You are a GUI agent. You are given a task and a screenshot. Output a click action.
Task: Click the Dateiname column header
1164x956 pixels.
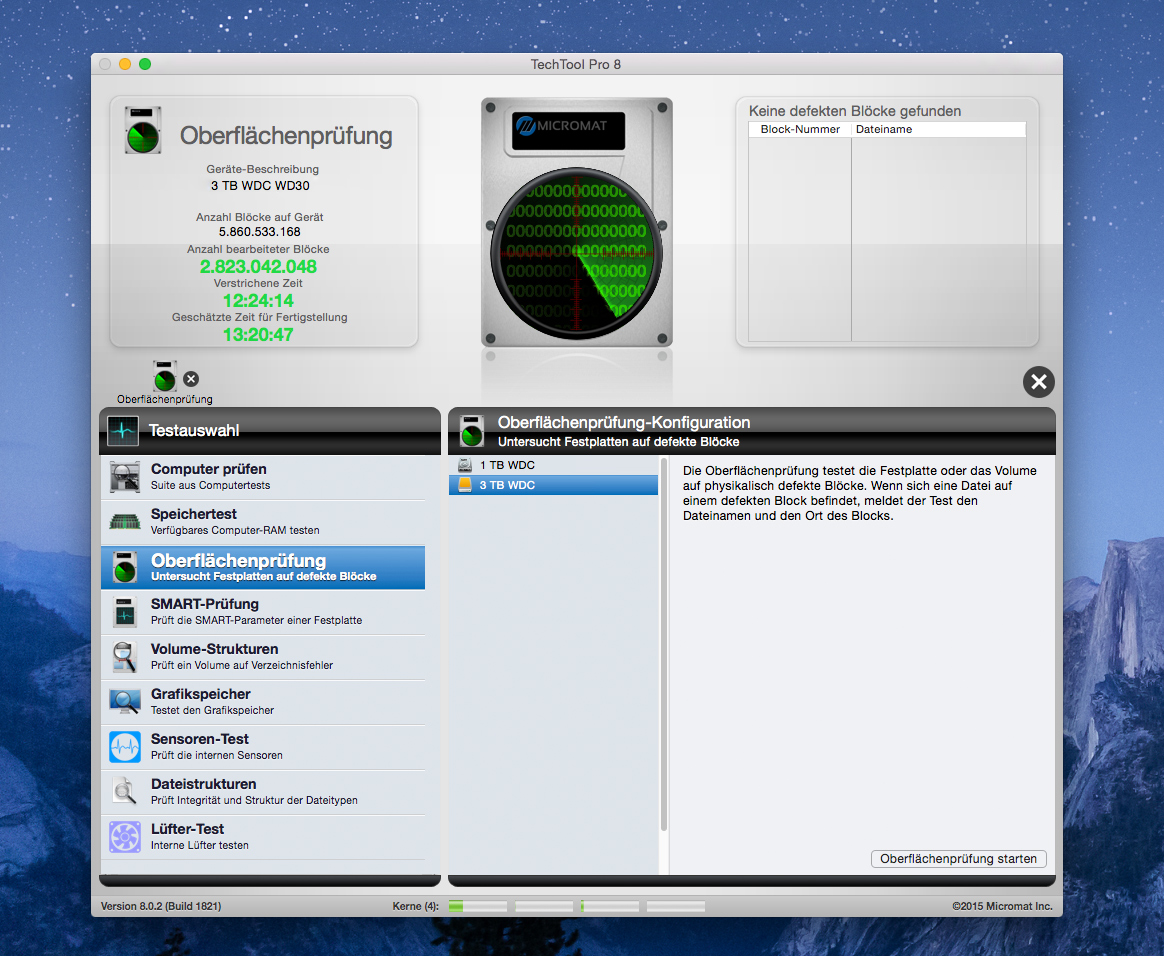click(x=938, y=129)
